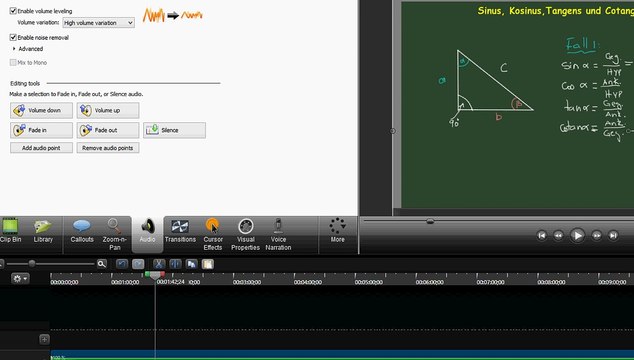Open the Transitions tab
The height and width of the screenshot is (360, 634).
point(180,231)
